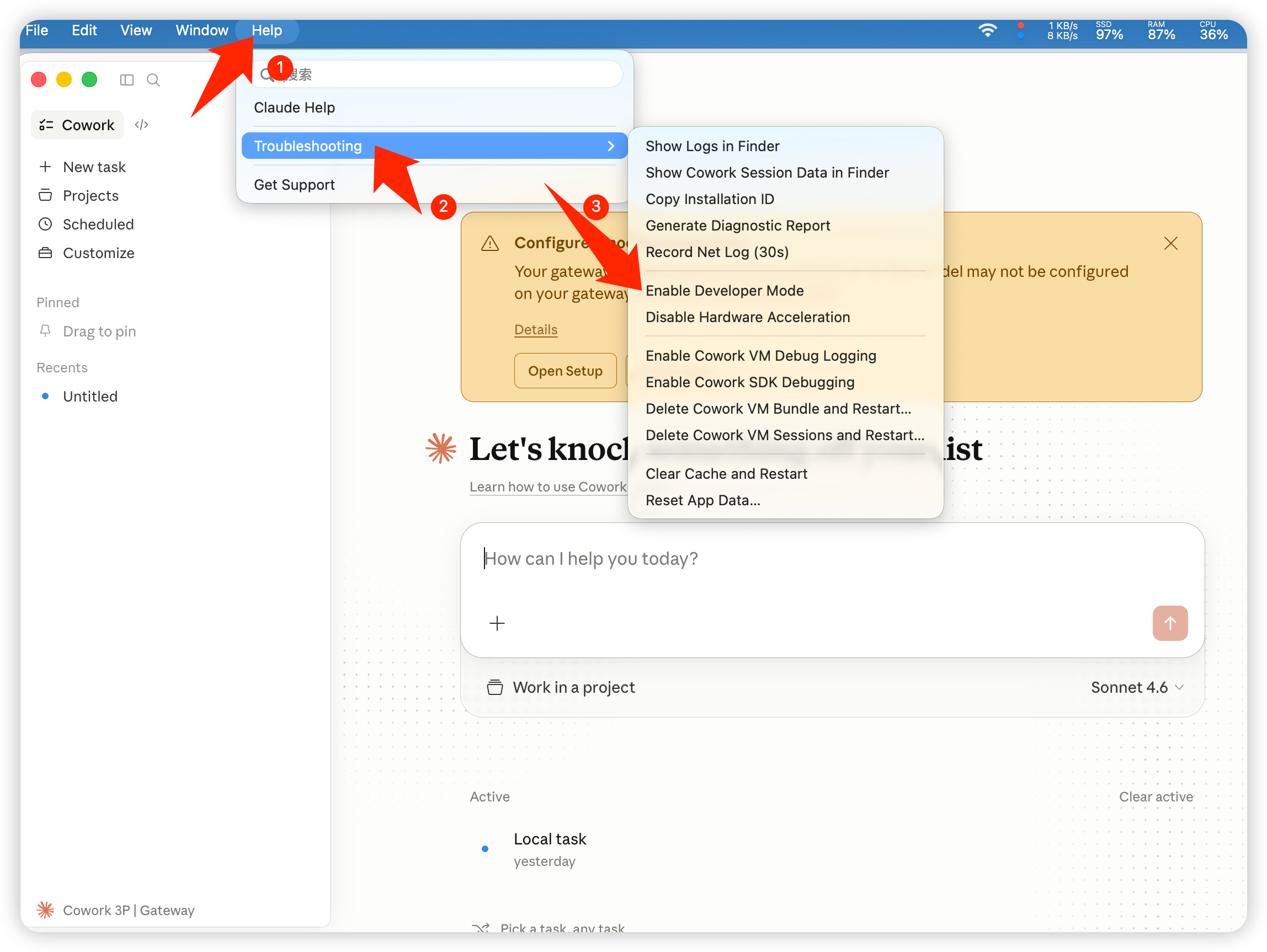Viewport: 1267px width, 952px height.
Task: Dismiss the gateway configuration banner
Action: (1171, 243)
